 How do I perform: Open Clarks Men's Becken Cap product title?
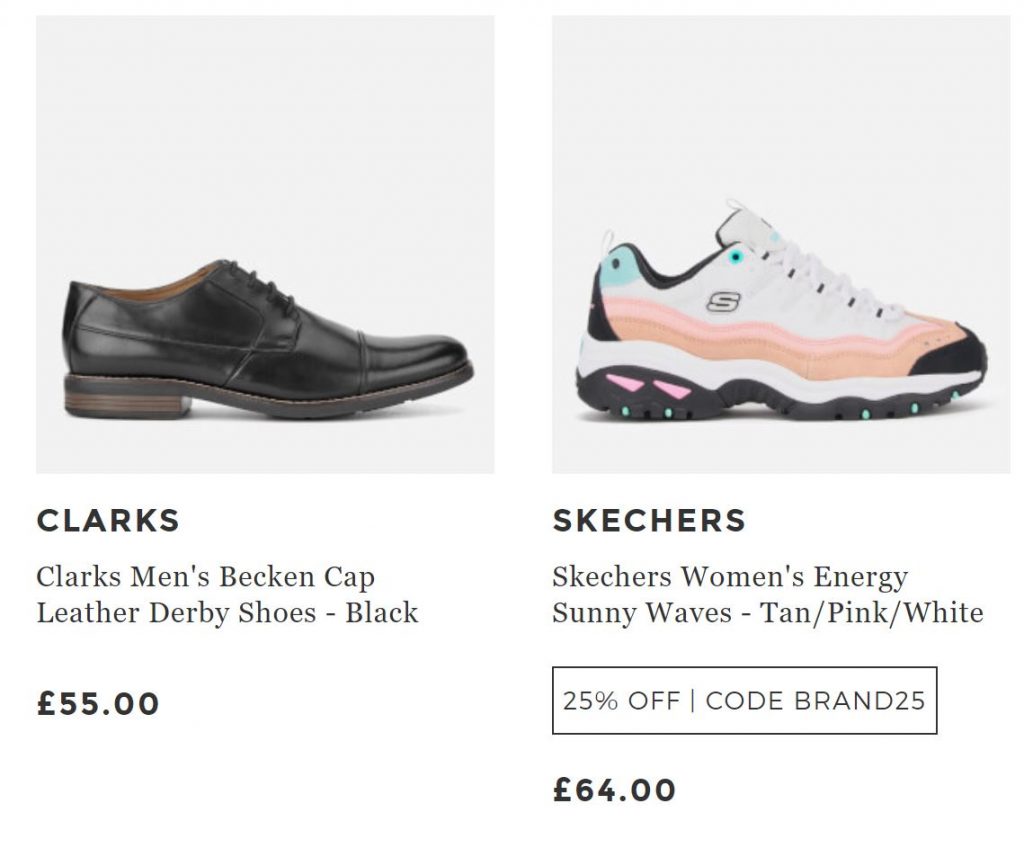[205, 578]
